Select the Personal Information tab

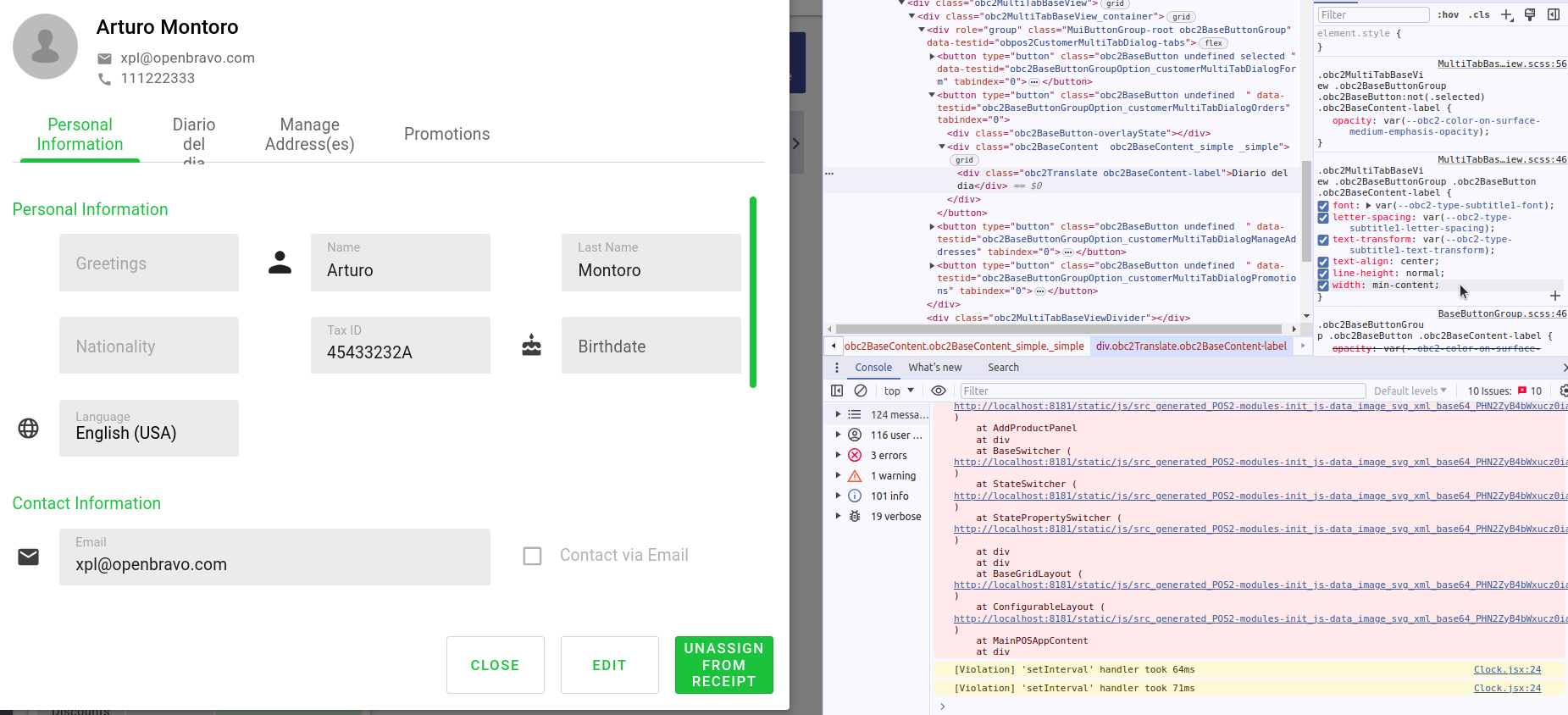click(x=80, y=135)
